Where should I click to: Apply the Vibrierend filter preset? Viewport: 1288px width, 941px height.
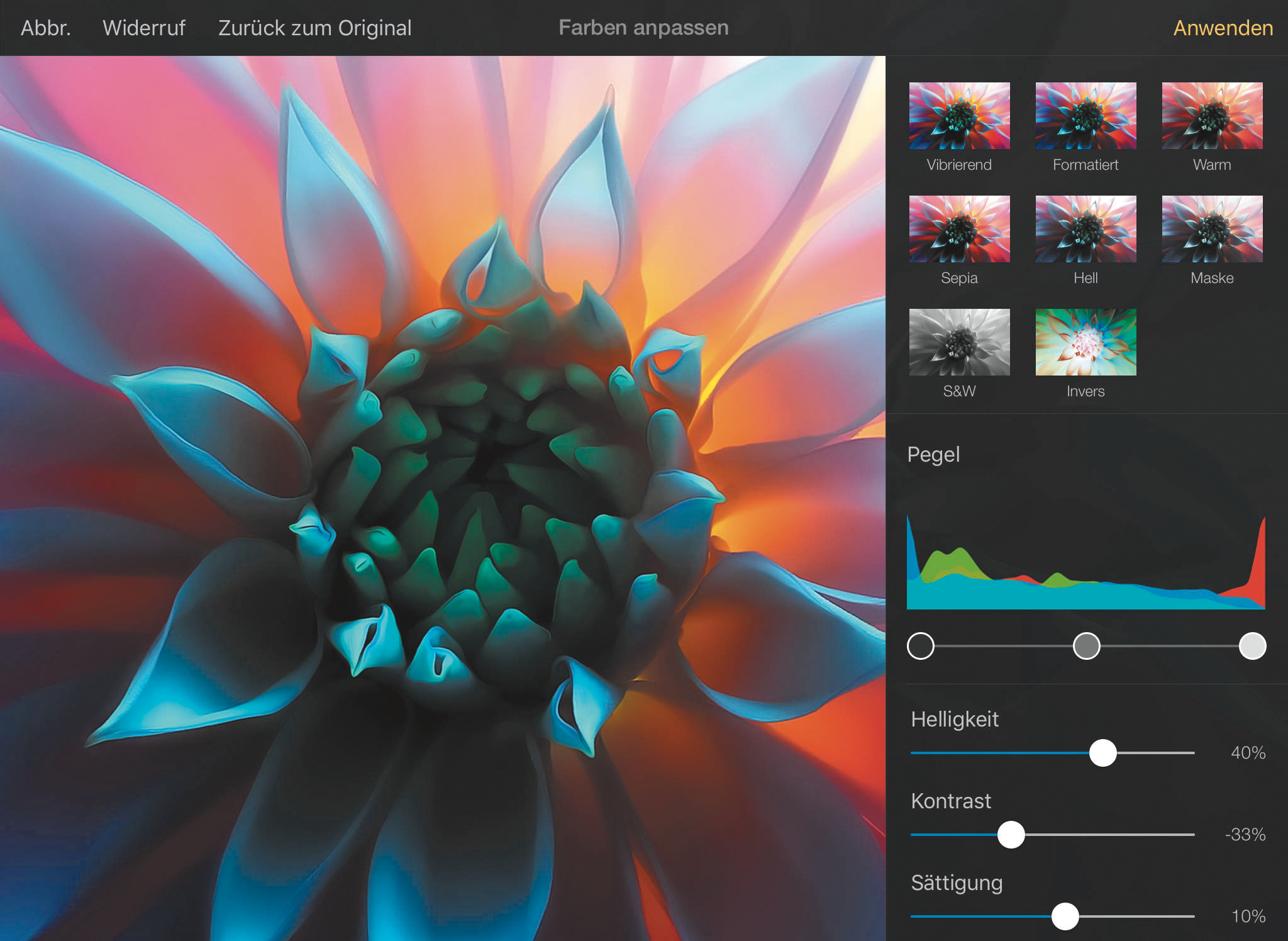coord(959,116)
